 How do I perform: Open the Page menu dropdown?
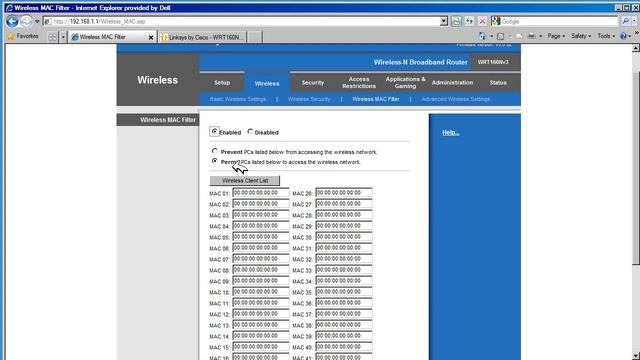click(x=556, y=36)
